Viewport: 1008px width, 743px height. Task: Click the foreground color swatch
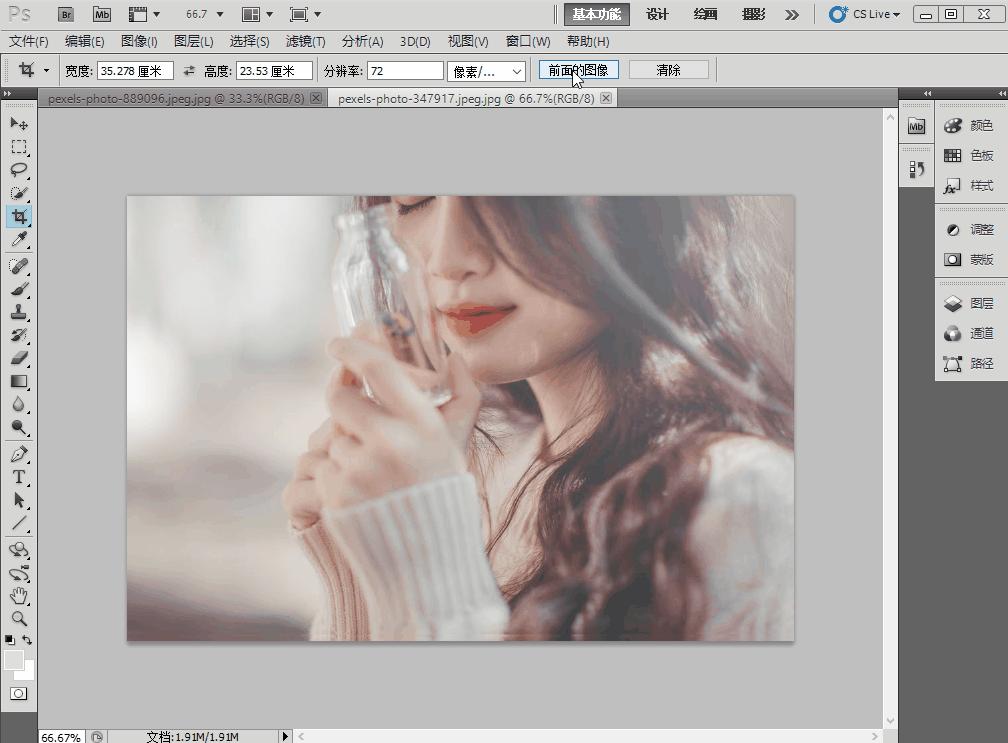point(13,660)
